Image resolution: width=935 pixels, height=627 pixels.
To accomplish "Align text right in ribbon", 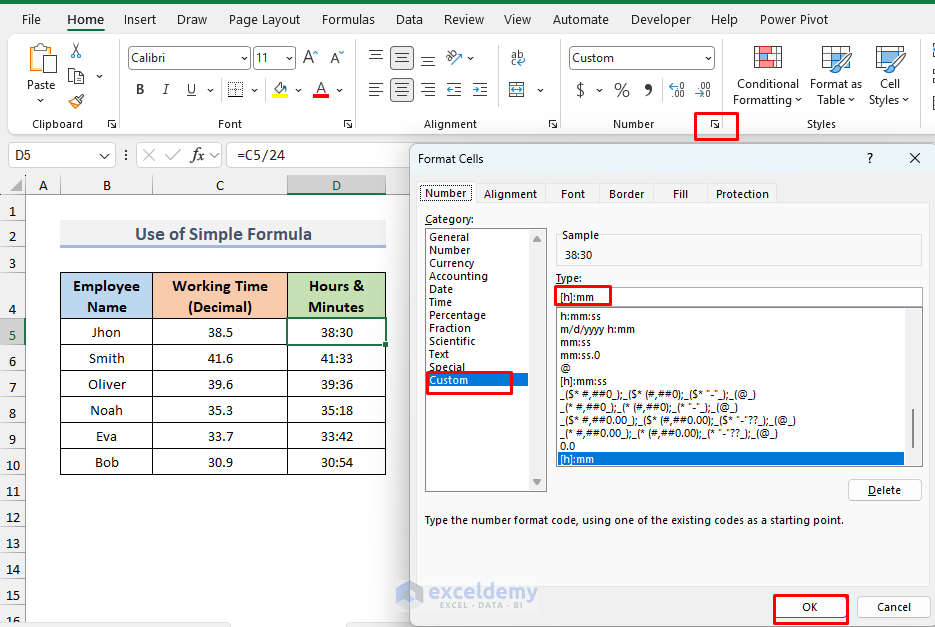I will click(428, 90).
